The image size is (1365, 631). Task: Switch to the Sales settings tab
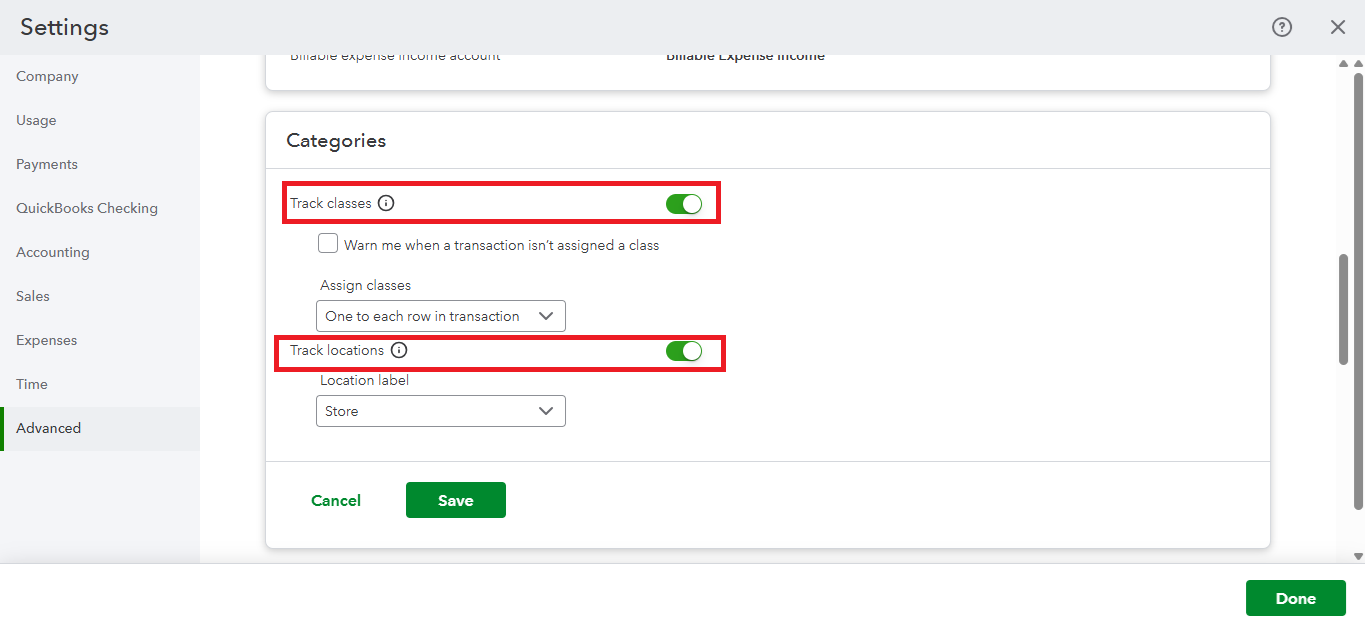[x=33, y=296]
